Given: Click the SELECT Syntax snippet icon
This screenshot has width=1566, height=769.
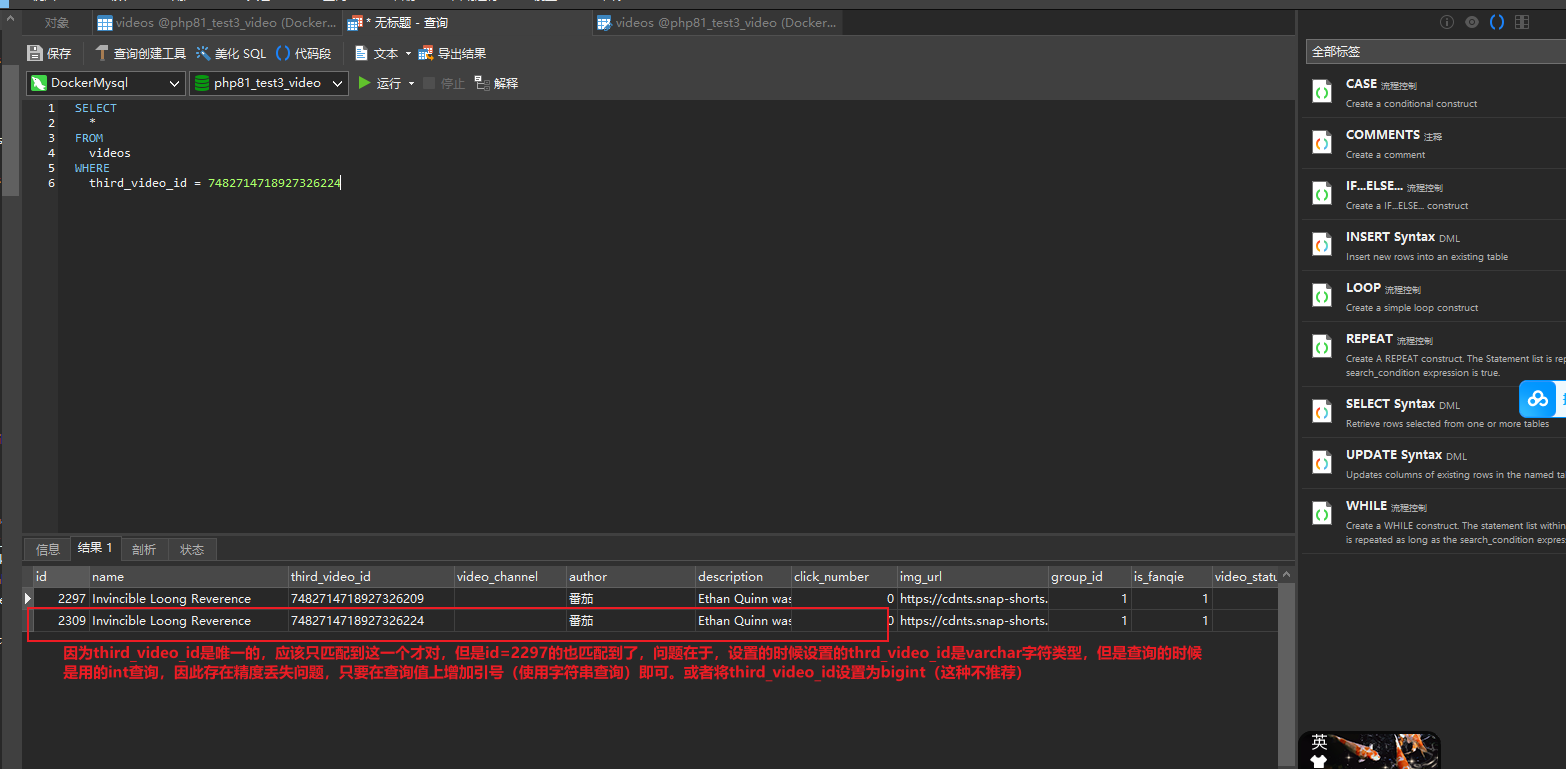Looking at the screenshot, I should 1322,412.
